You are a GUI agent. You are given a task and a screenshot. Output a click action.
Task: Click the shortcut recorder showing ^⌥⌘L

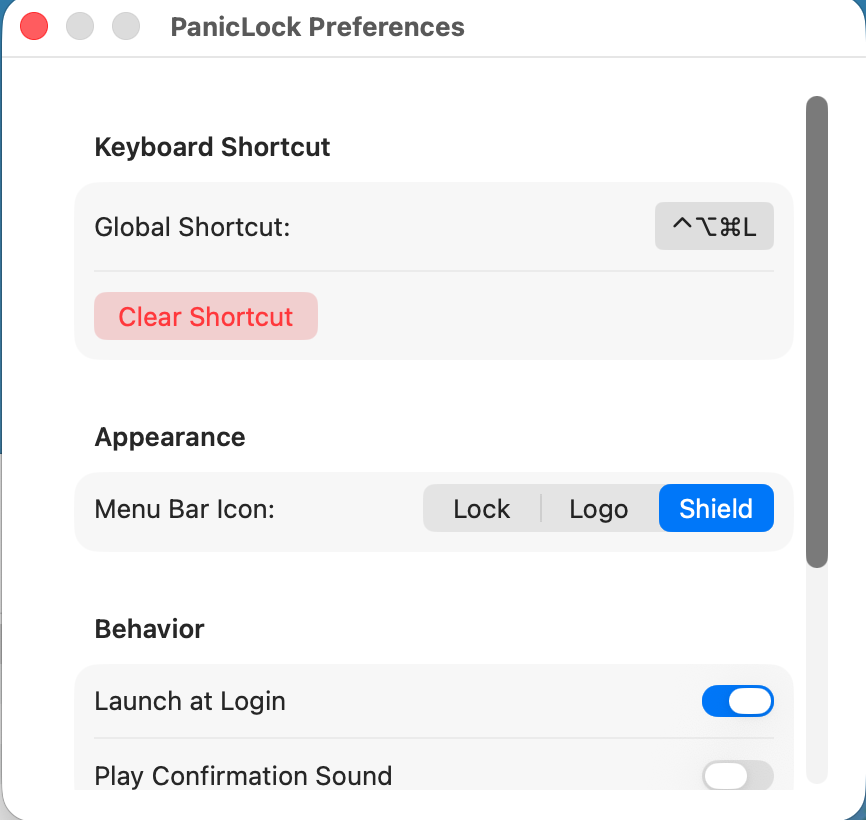click(x=713, y=226)
